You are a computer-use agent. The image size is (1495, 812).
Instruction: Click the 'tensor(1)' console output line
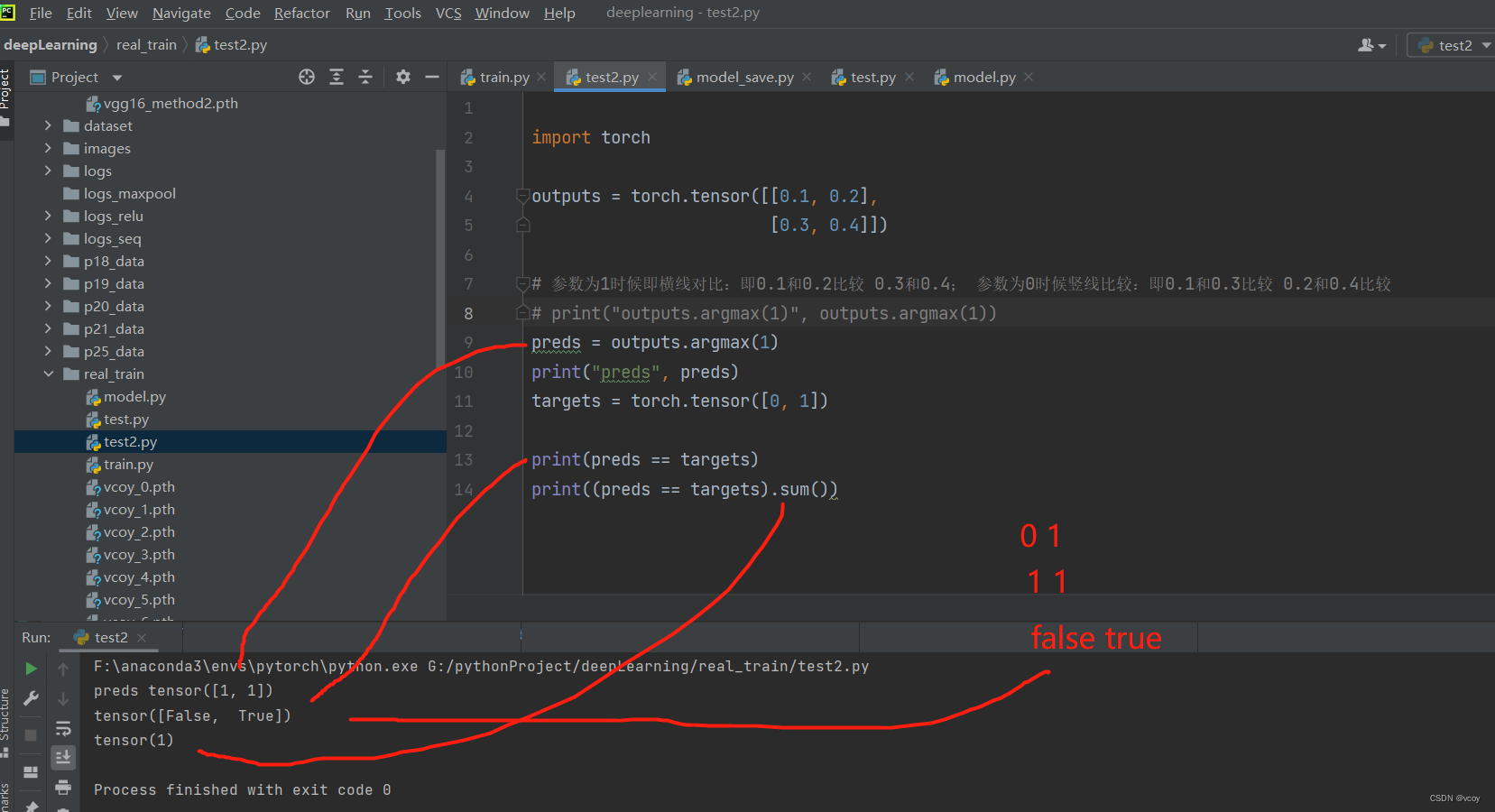click(x=134, y=740)
